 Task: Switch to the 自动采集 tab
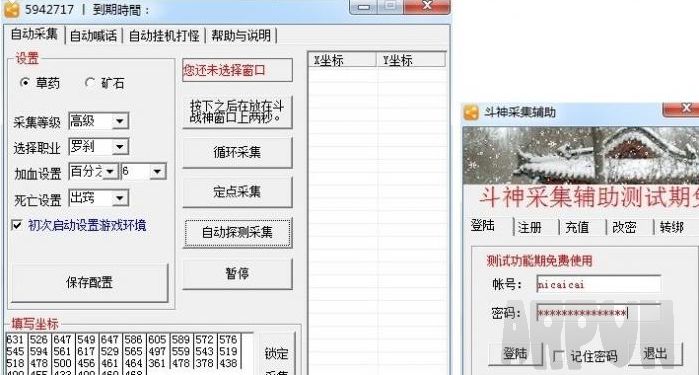click(34, 34)
